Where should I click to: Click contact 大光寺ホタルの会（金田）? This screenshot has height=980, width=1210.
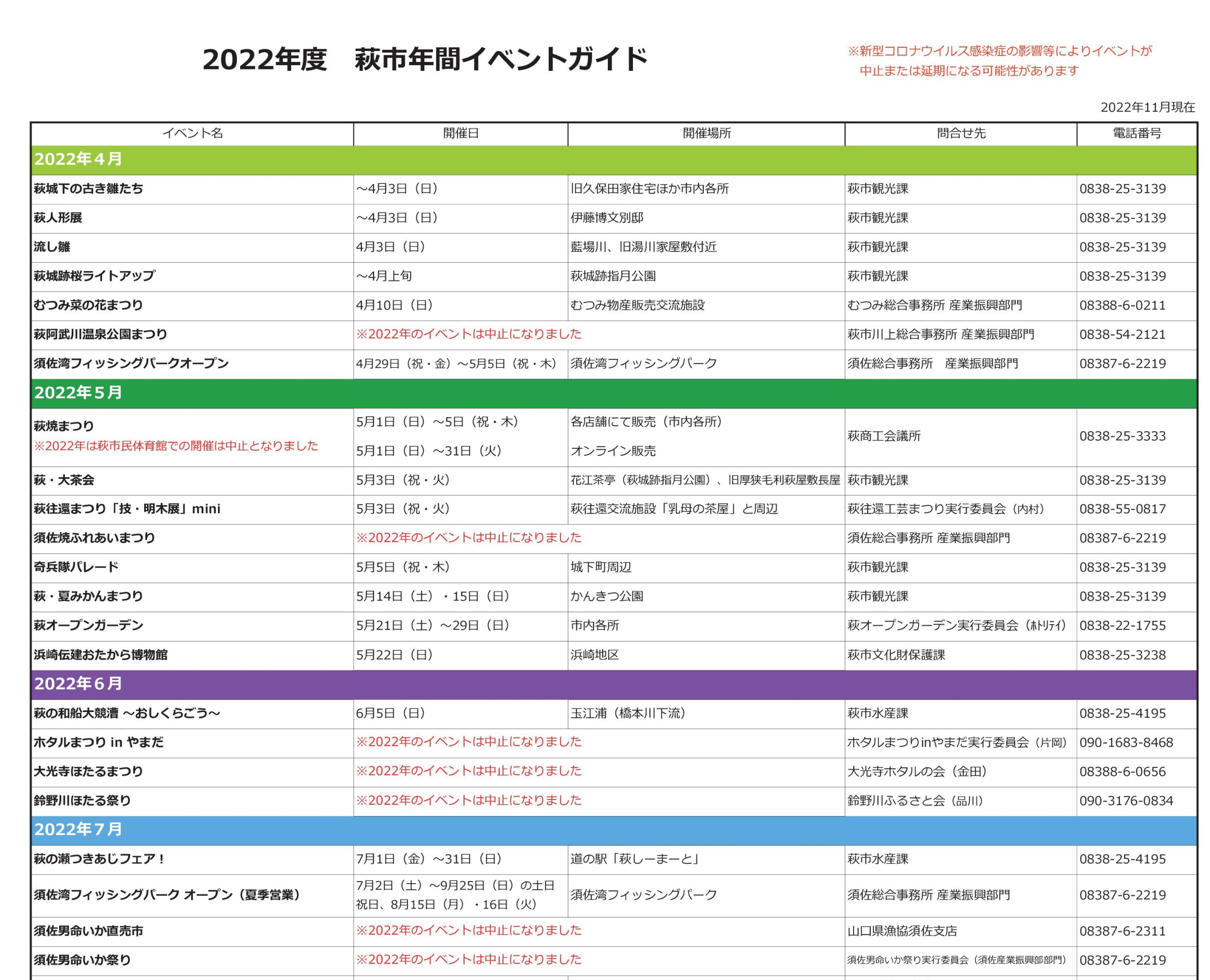click(918, 772)
